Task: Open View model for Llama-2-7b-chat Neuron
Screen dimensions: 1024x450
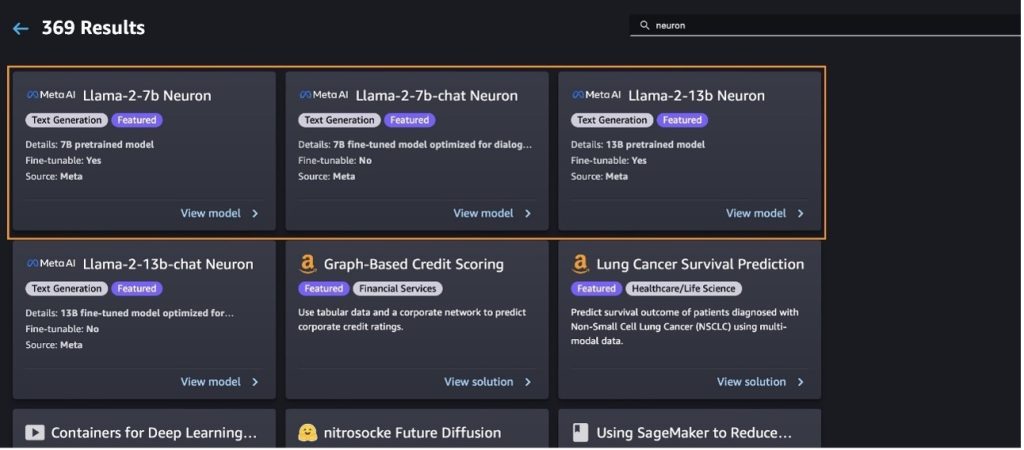Action: click(x=483, y=213)
